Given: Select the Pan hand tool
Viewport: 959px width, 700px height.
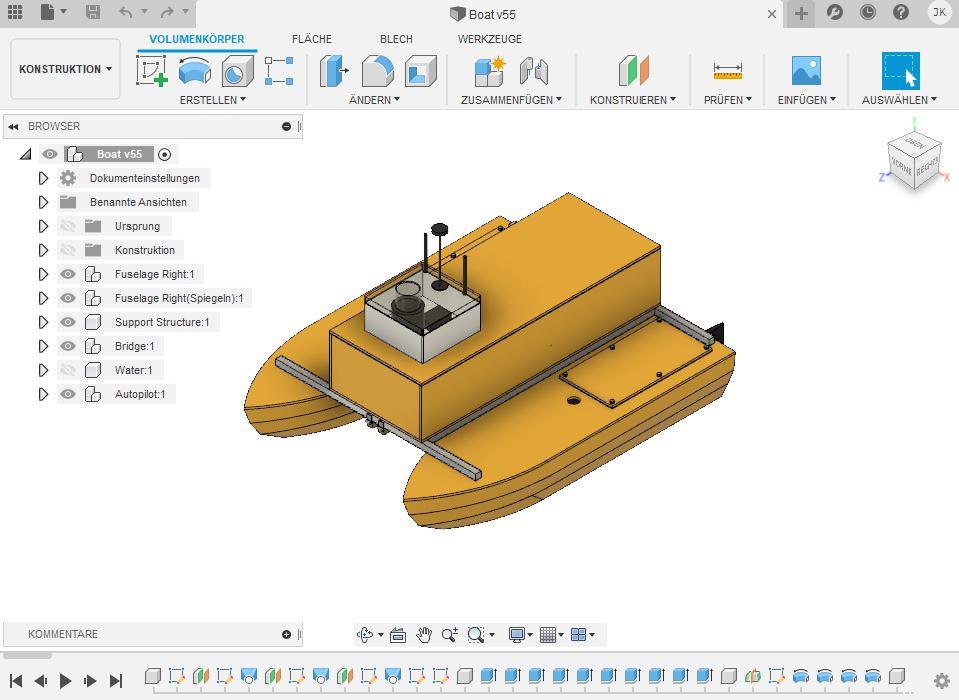Looking at the screenshot, I should [x=424, y=635].
